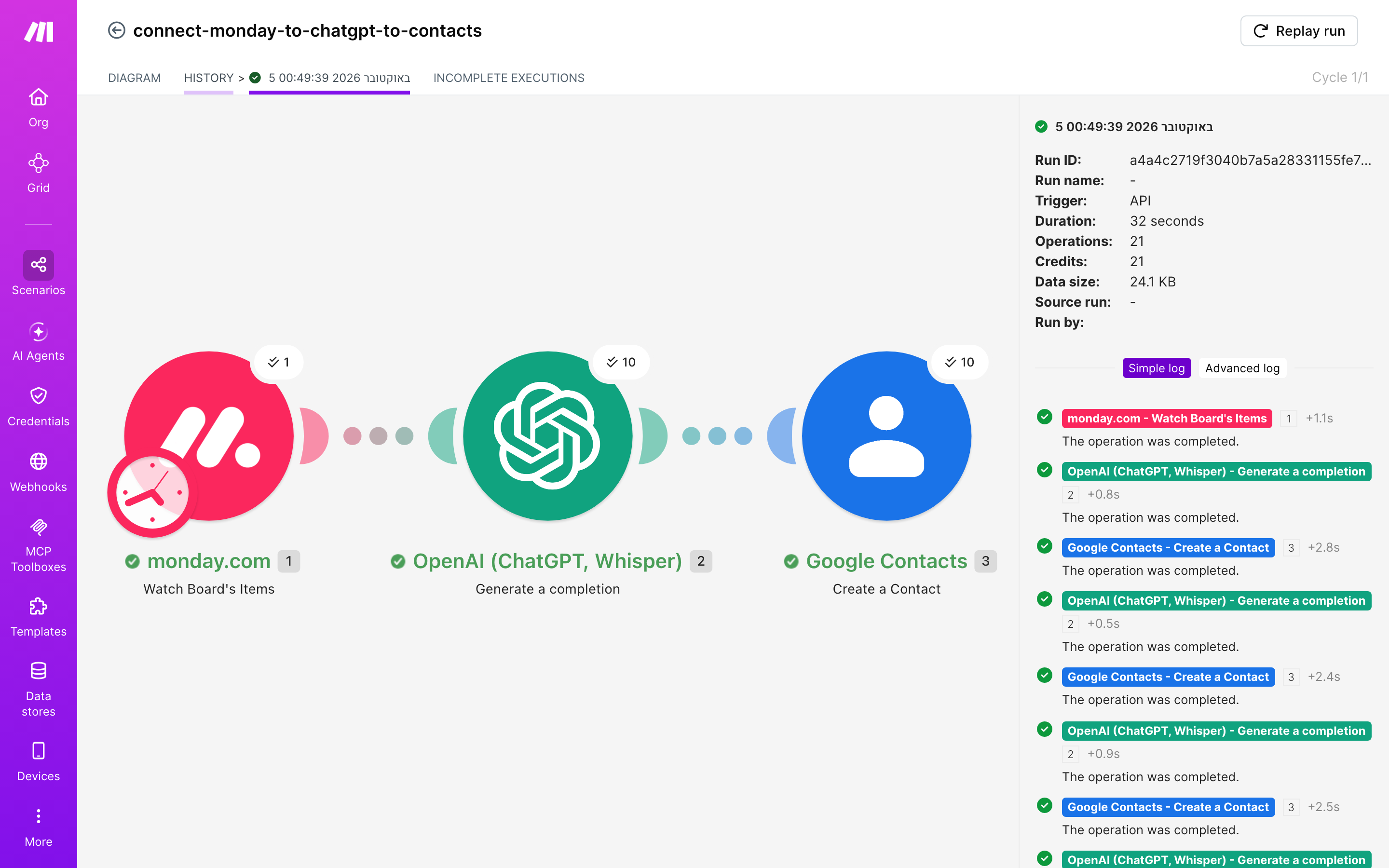Select the monday.com module circle

click(x=209, y=436)
